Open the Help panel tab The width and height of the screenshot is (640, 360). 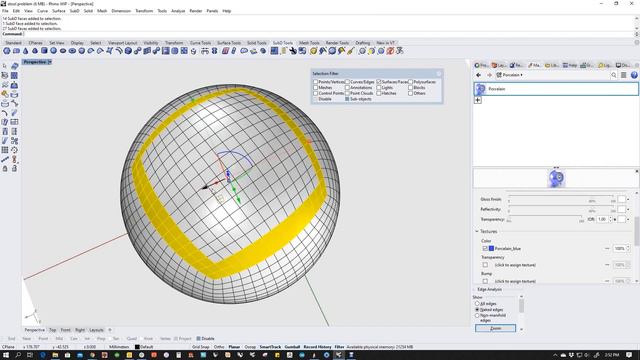[570, 65]
